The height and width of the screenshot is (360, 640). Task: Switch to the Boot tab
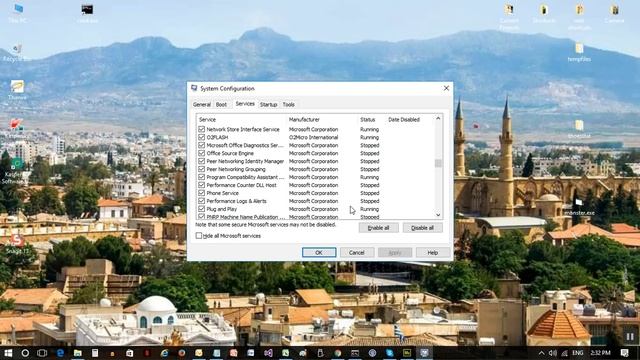[x=221, y=104]
